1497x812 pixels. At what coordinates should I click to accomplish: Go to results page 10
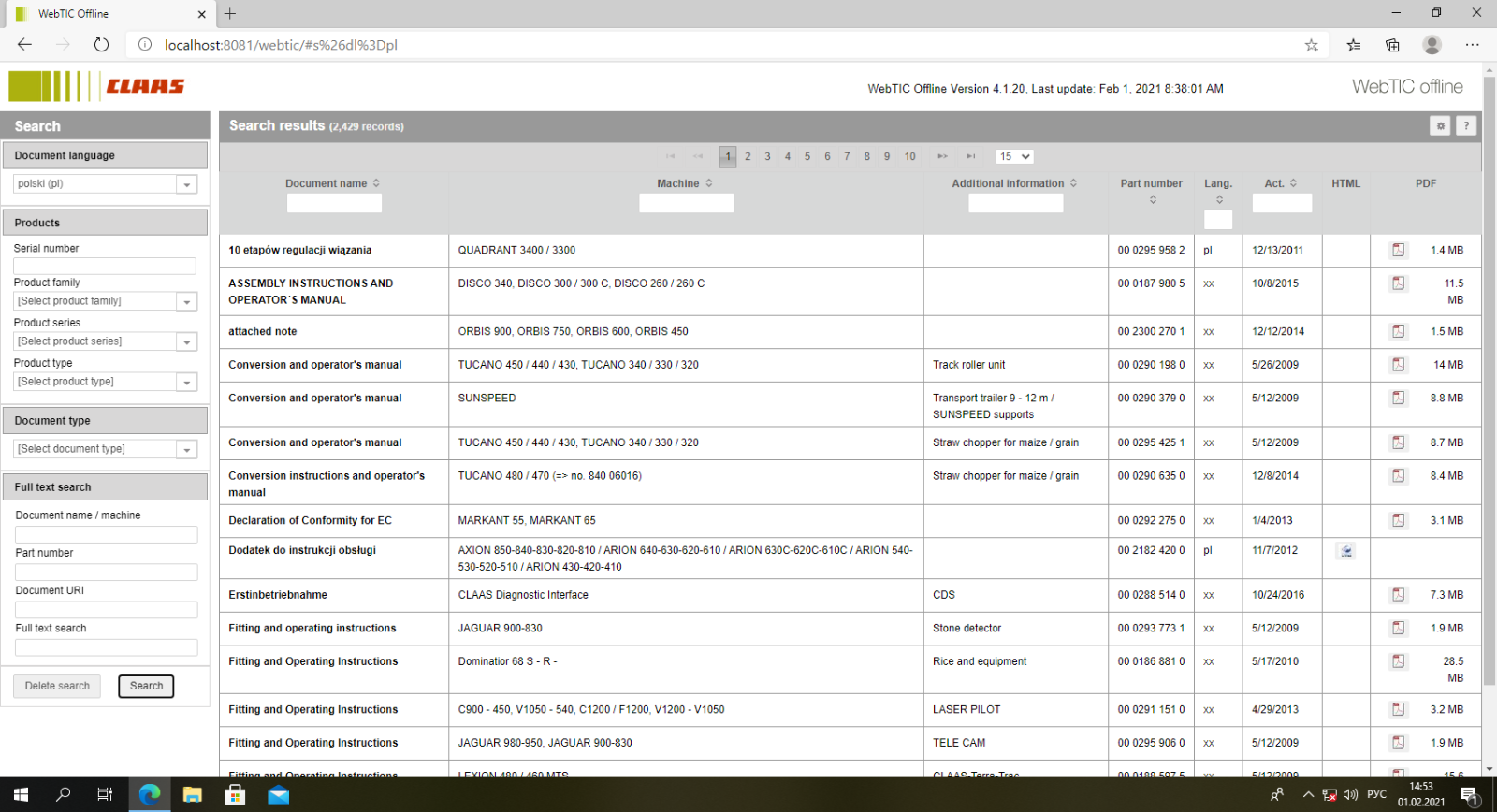tap(910, 156)
